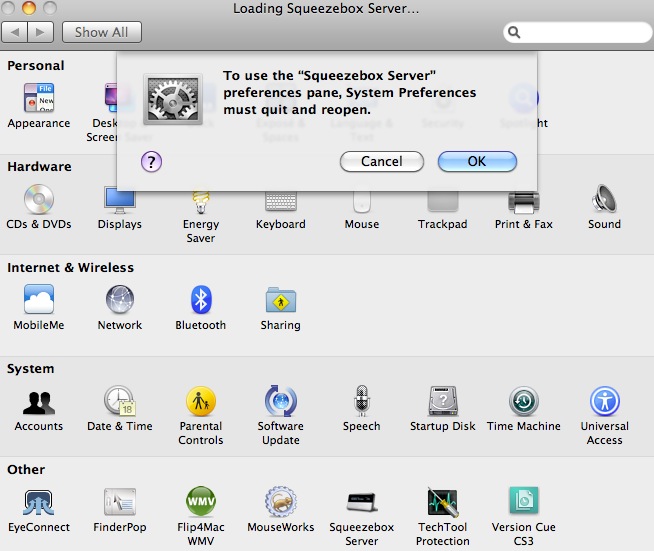
Task: Select the Startup Disk icon
Action: tap(442, 402)
